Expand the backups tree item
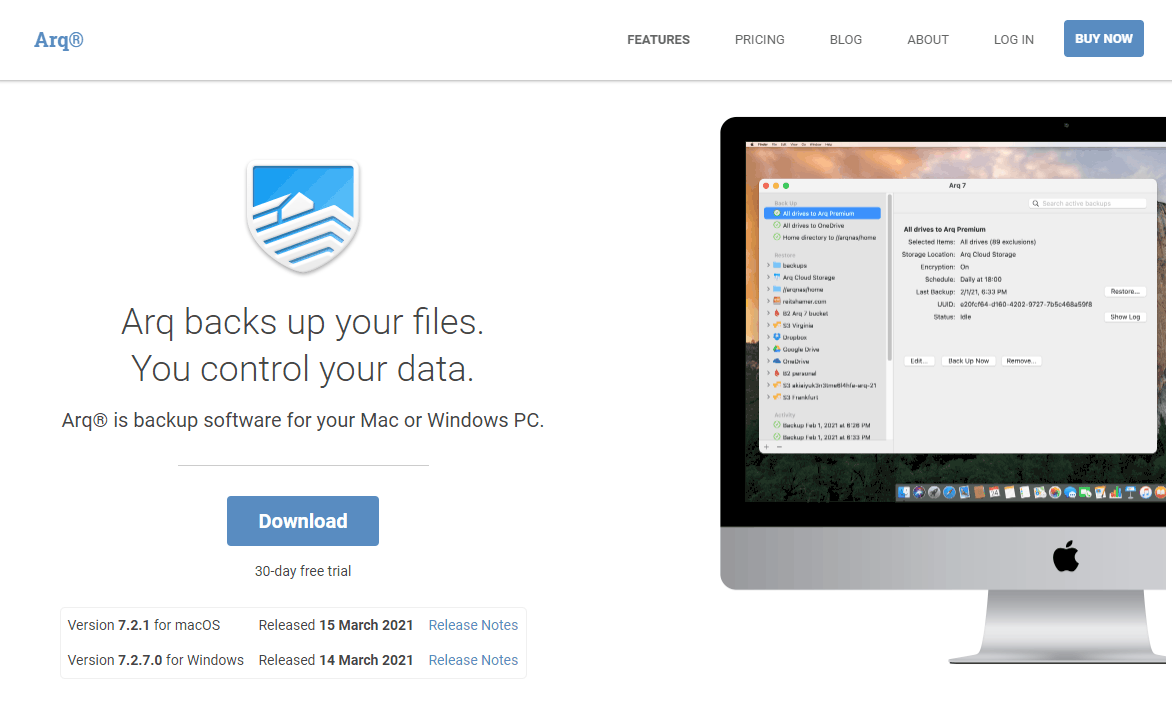Screen dimensions: 1172x711 tap(768, 266)
